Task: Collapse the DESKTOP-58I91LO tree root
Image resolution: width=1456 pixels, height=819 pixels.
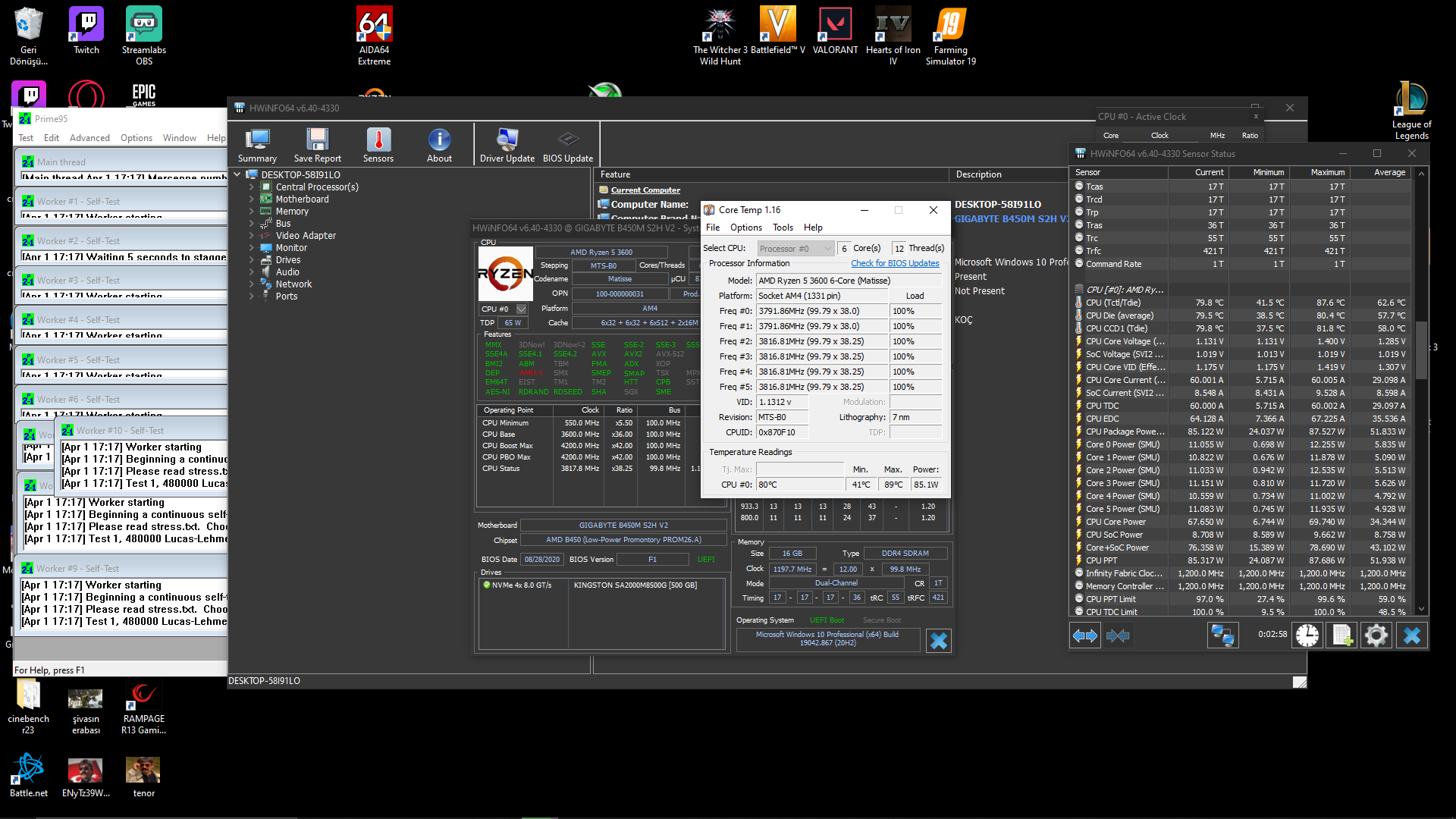Action: tap(237, 174)
